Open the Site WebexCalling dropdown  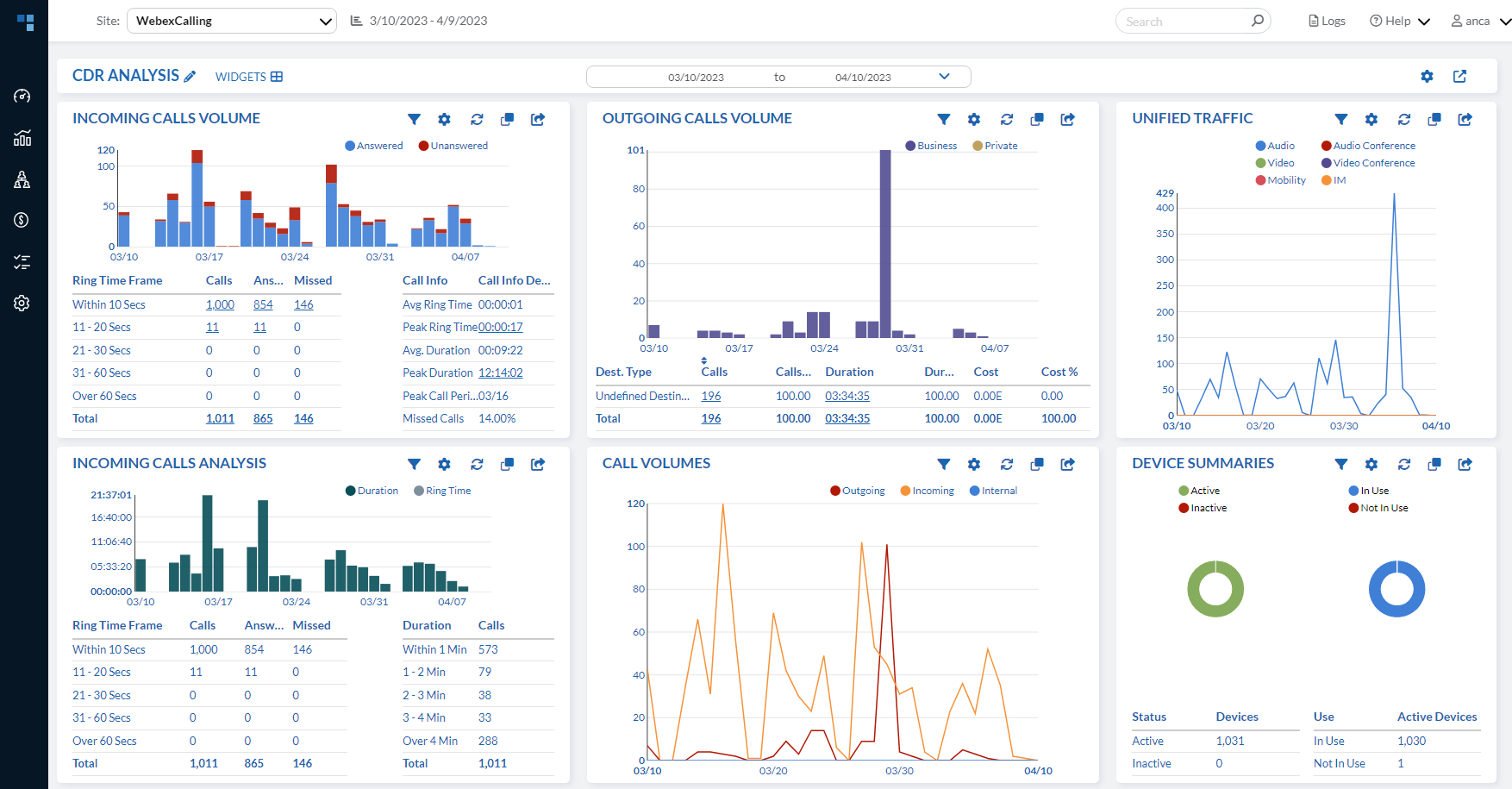[x=232, y=21]
